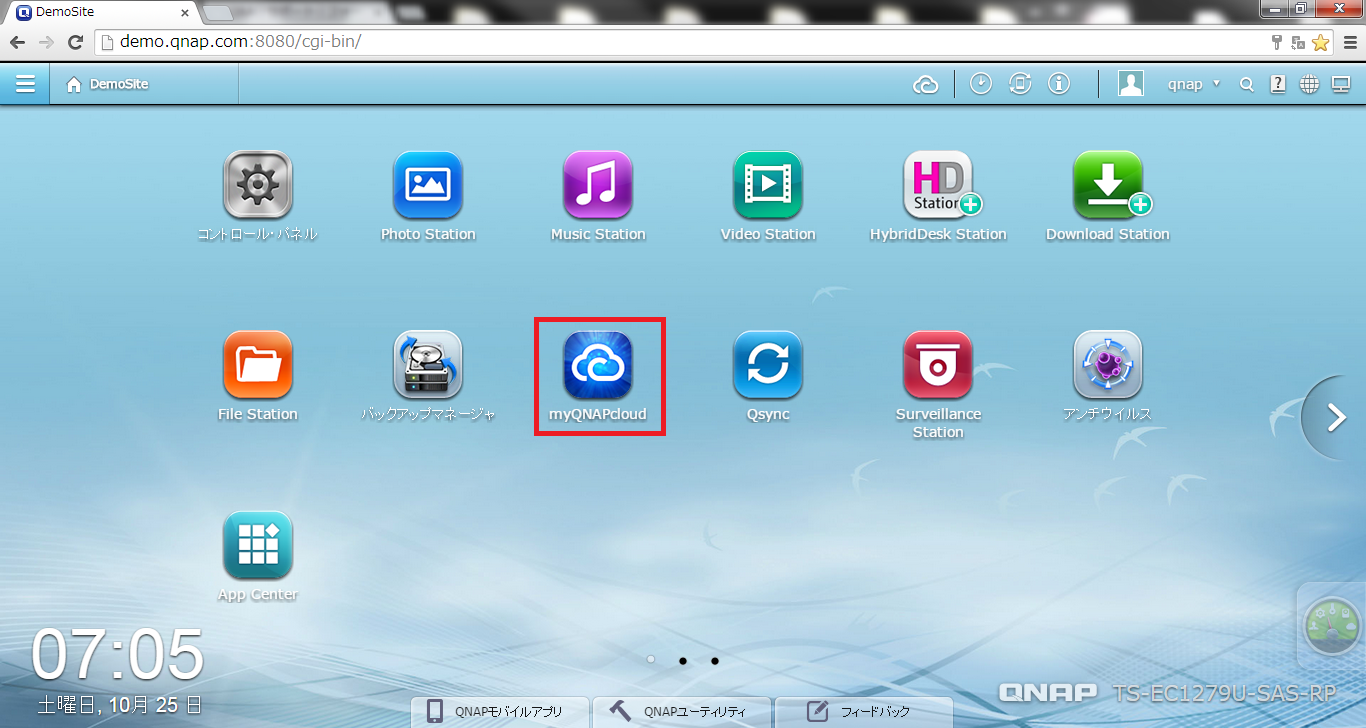
Task: Open the Music Station app
Action: [598, 185]
